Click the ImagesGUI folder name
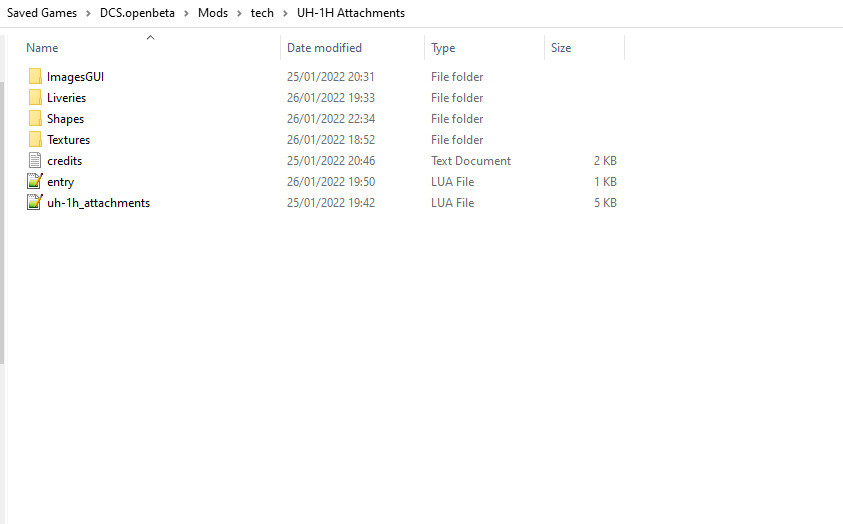 75,77
